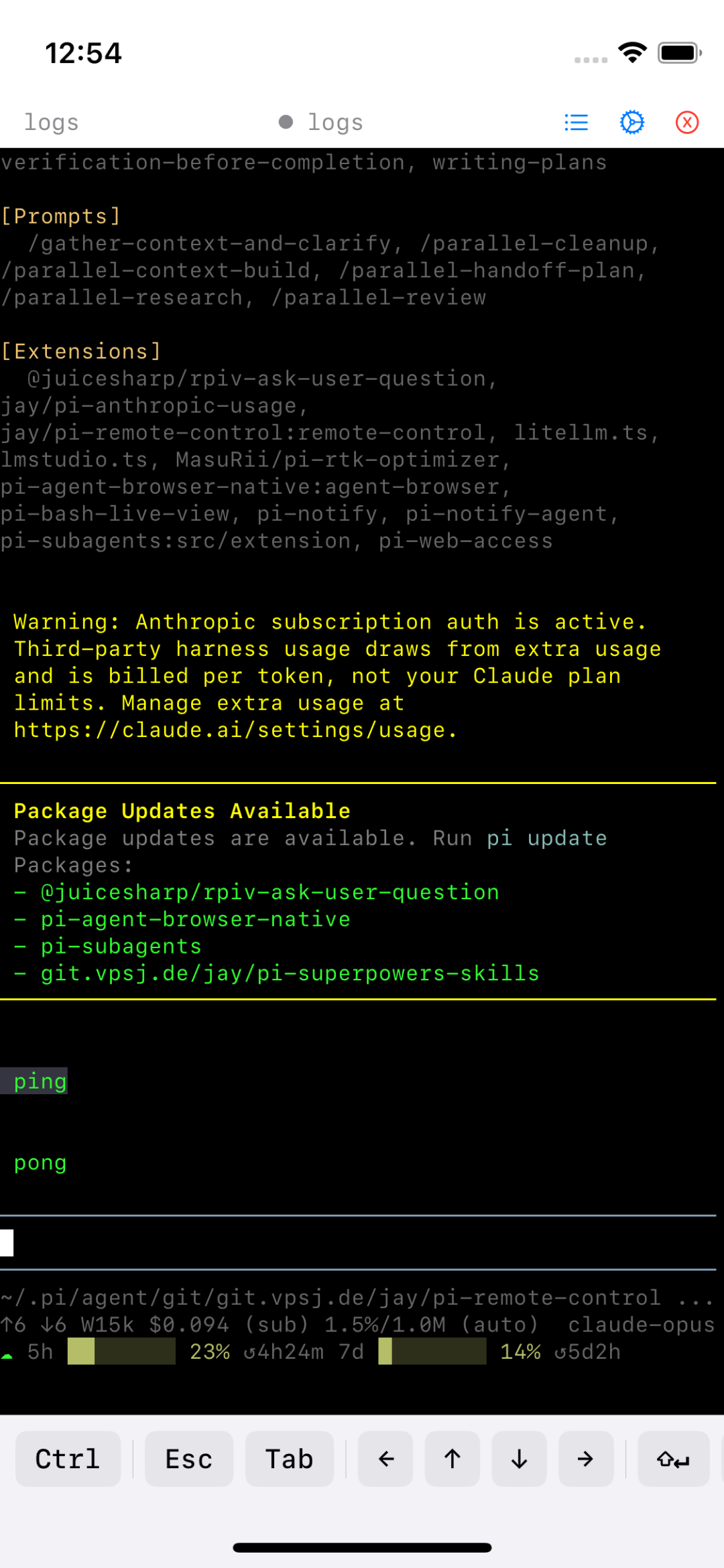Image resolution: width=724 pixels, height=1568 pixels.
Task: Click the '1.5%/1.0M' context value
Action: (x=385, y=1325)
